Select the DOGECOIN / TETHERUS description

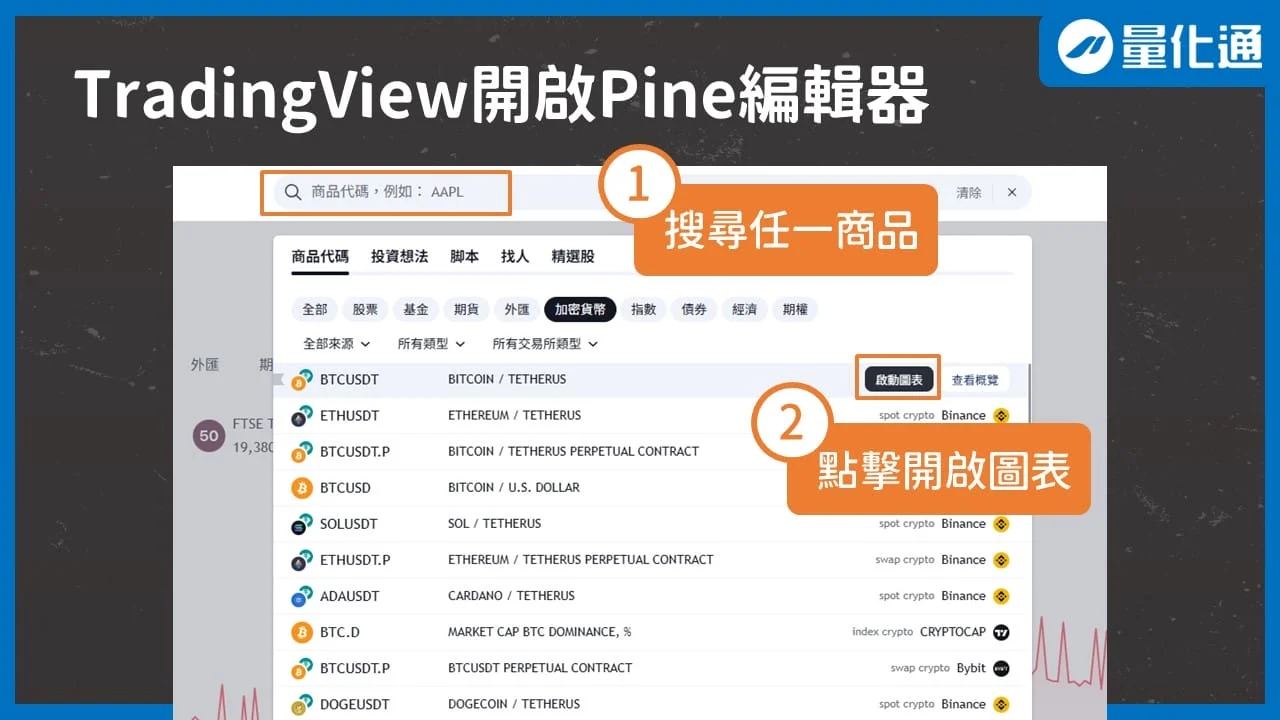(x=514, y=704)
